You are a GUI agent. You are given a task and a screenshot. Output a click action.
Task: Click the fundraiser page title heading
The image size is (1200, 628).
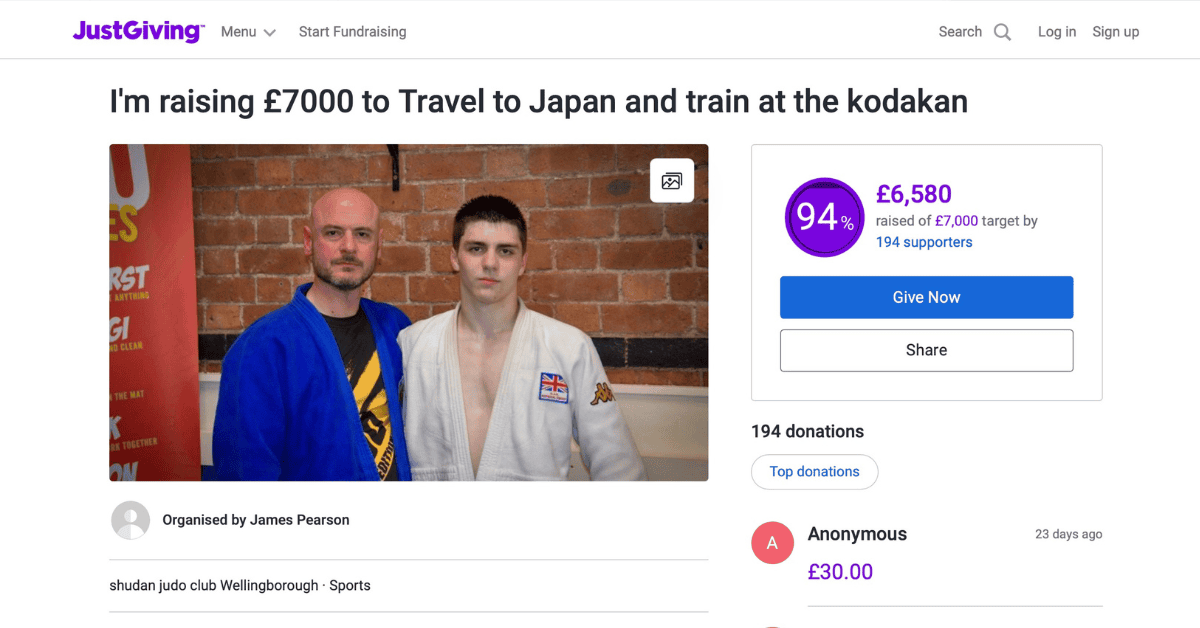click(x=538, y=102)
